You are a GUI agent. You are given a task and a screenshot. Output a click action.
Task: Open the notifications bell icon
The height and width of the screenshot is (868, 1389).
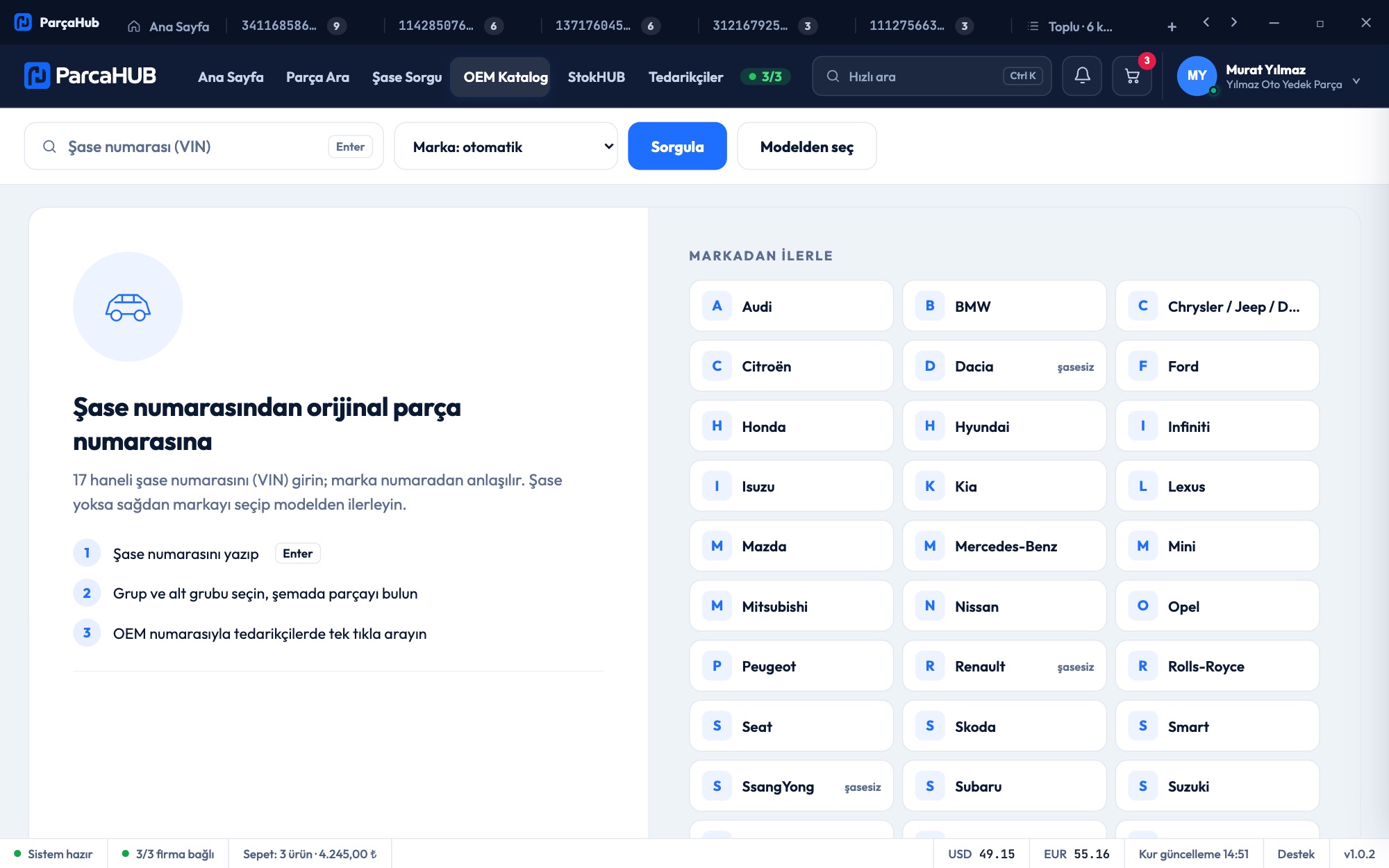pyautogui.click(x=1082, y=76)
